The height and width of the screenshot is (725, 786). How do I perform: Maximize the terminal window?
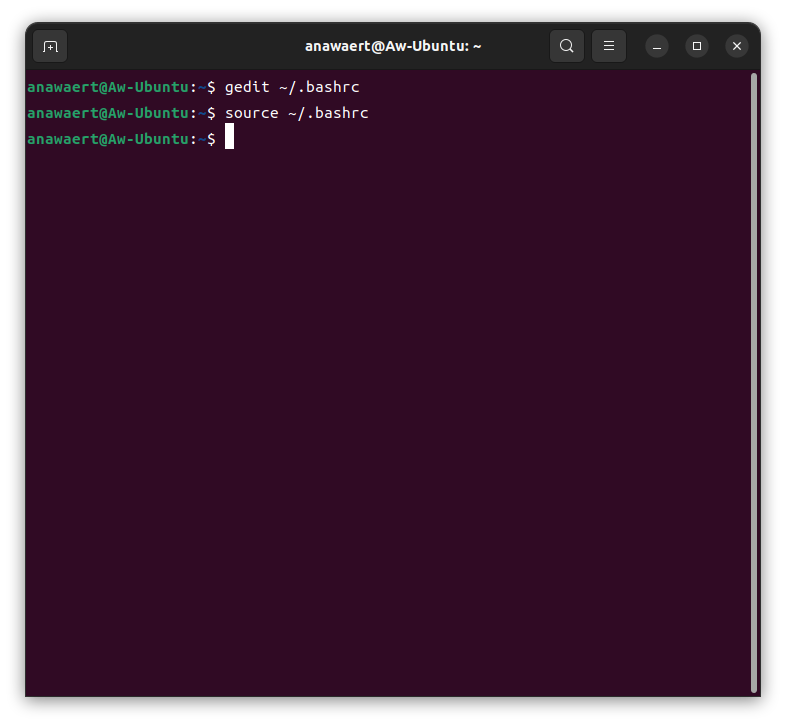point(697,46)
